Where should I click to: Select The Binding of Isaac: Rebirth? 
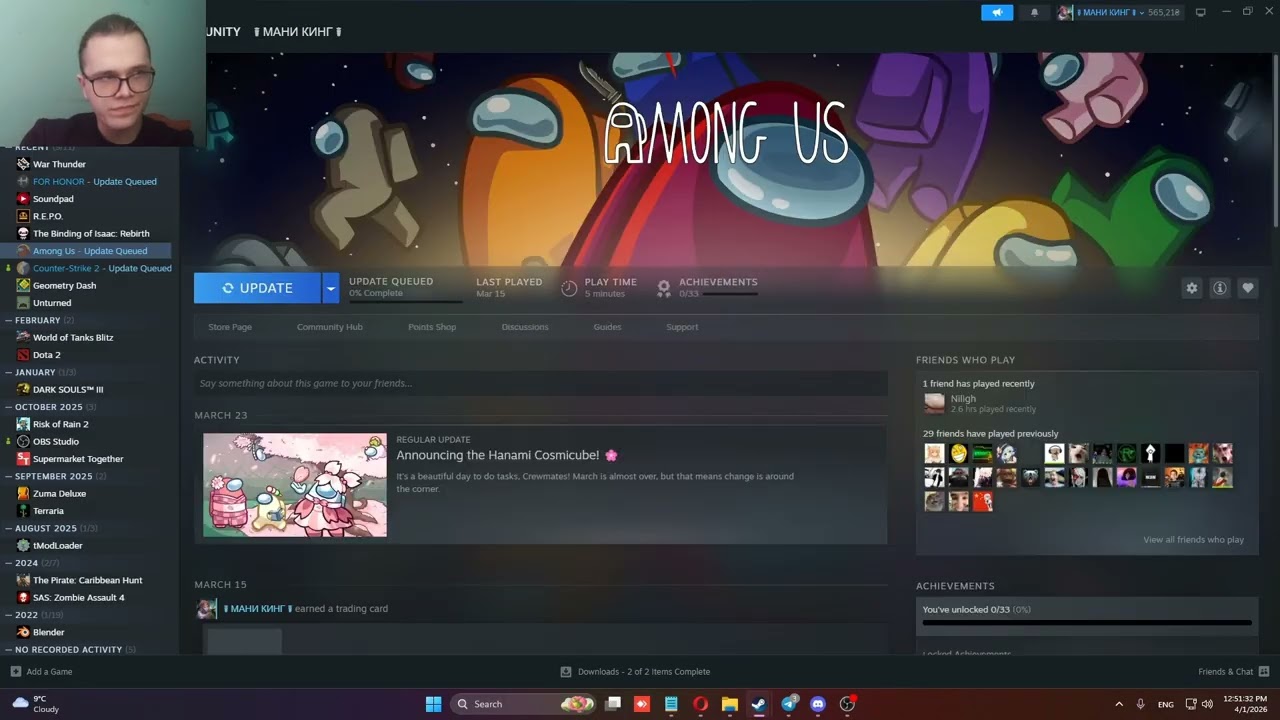tap(90, 233)
